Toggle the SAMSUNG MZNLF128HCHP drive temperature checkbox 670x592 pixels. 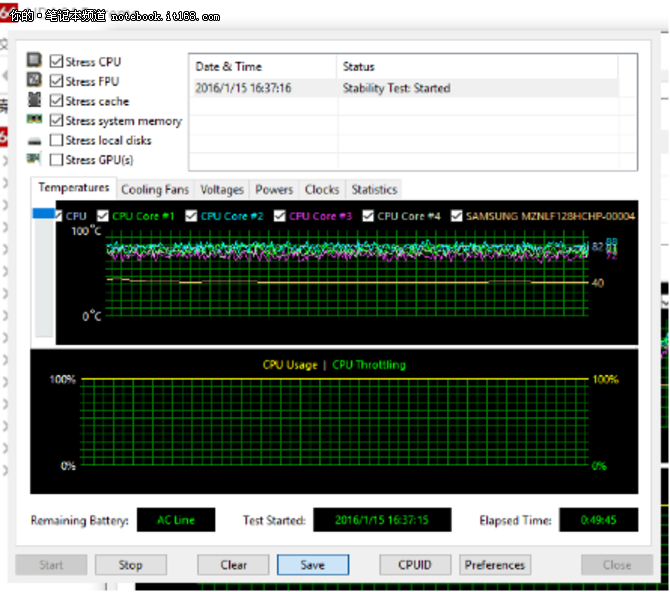click(x=457, y=216)
